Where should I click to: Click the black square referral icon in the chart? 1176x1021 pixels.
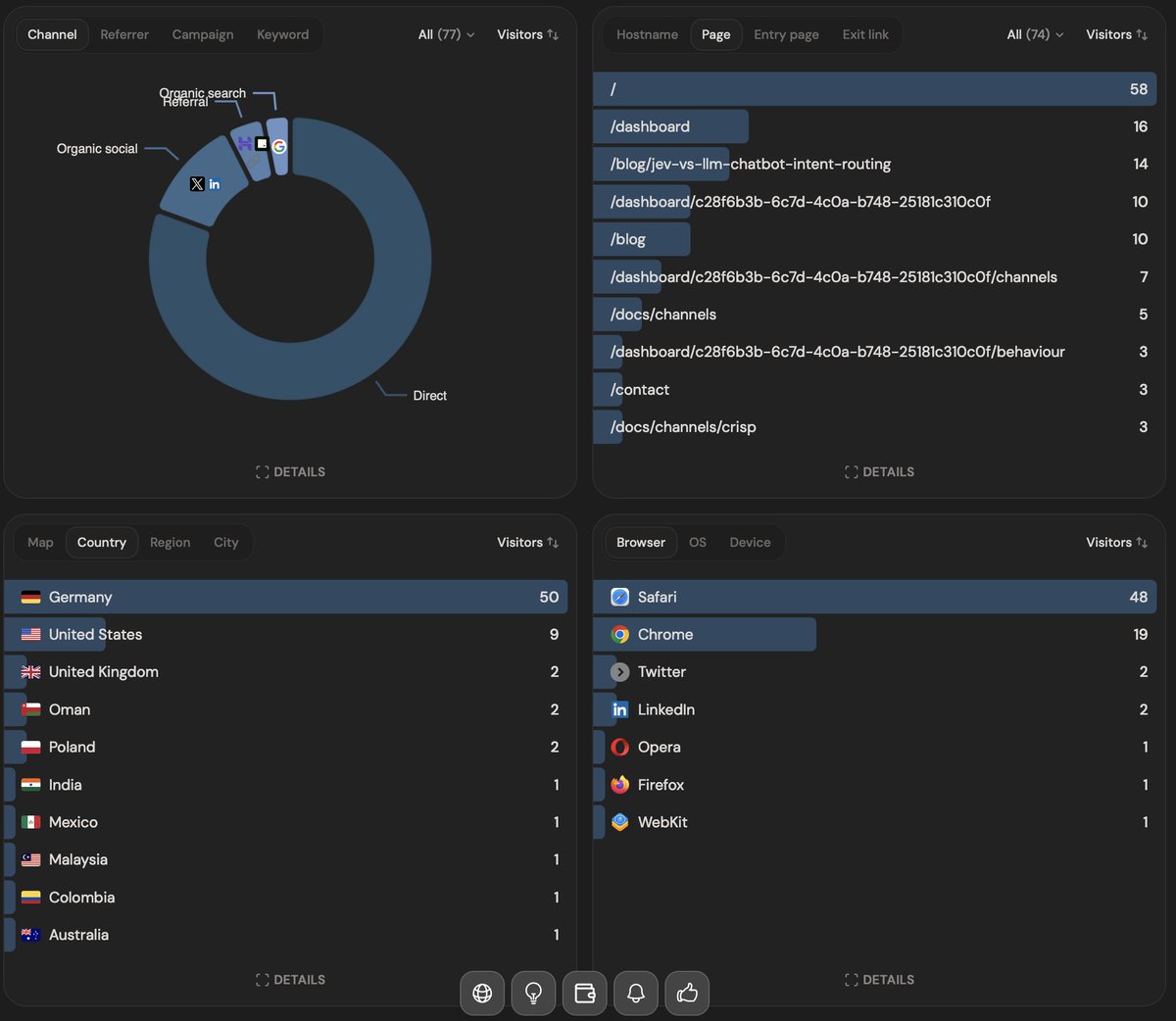(x=262, y=143)
